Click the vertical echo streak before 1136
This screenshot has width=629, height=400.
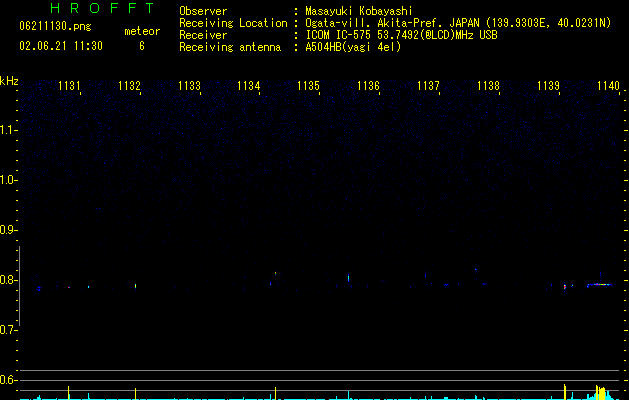(x=348, y=278)
